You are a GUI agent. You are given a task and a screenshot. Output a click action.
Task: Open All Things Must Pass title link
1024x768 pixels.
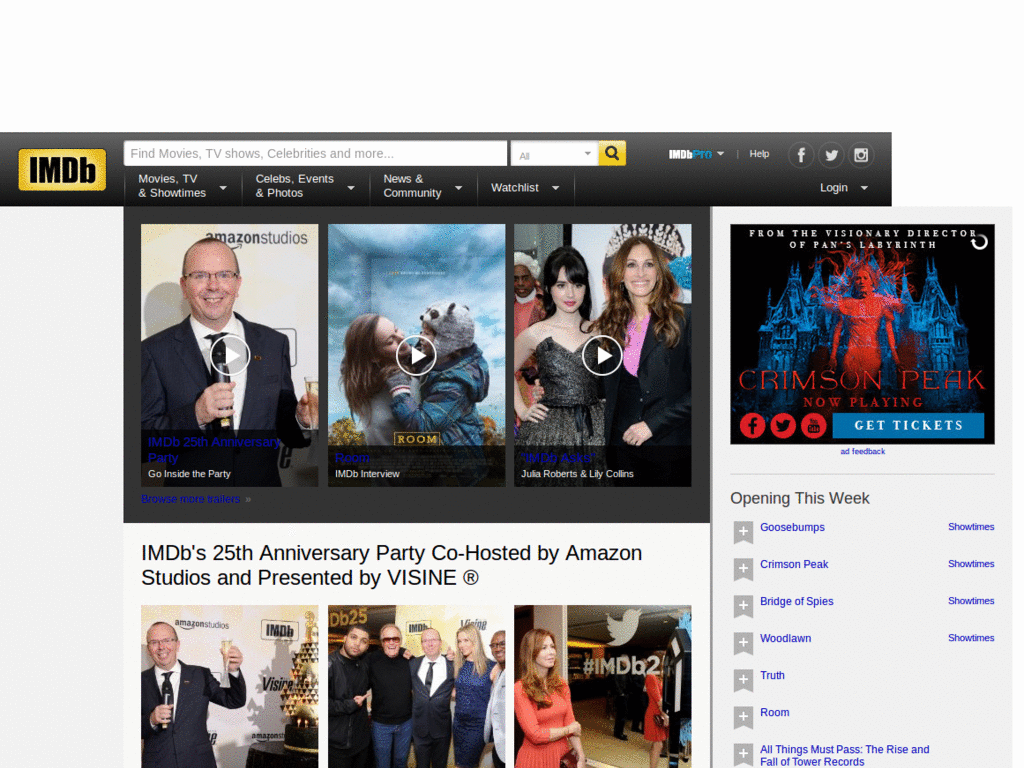pyautogui.click(x=844, y=756)
